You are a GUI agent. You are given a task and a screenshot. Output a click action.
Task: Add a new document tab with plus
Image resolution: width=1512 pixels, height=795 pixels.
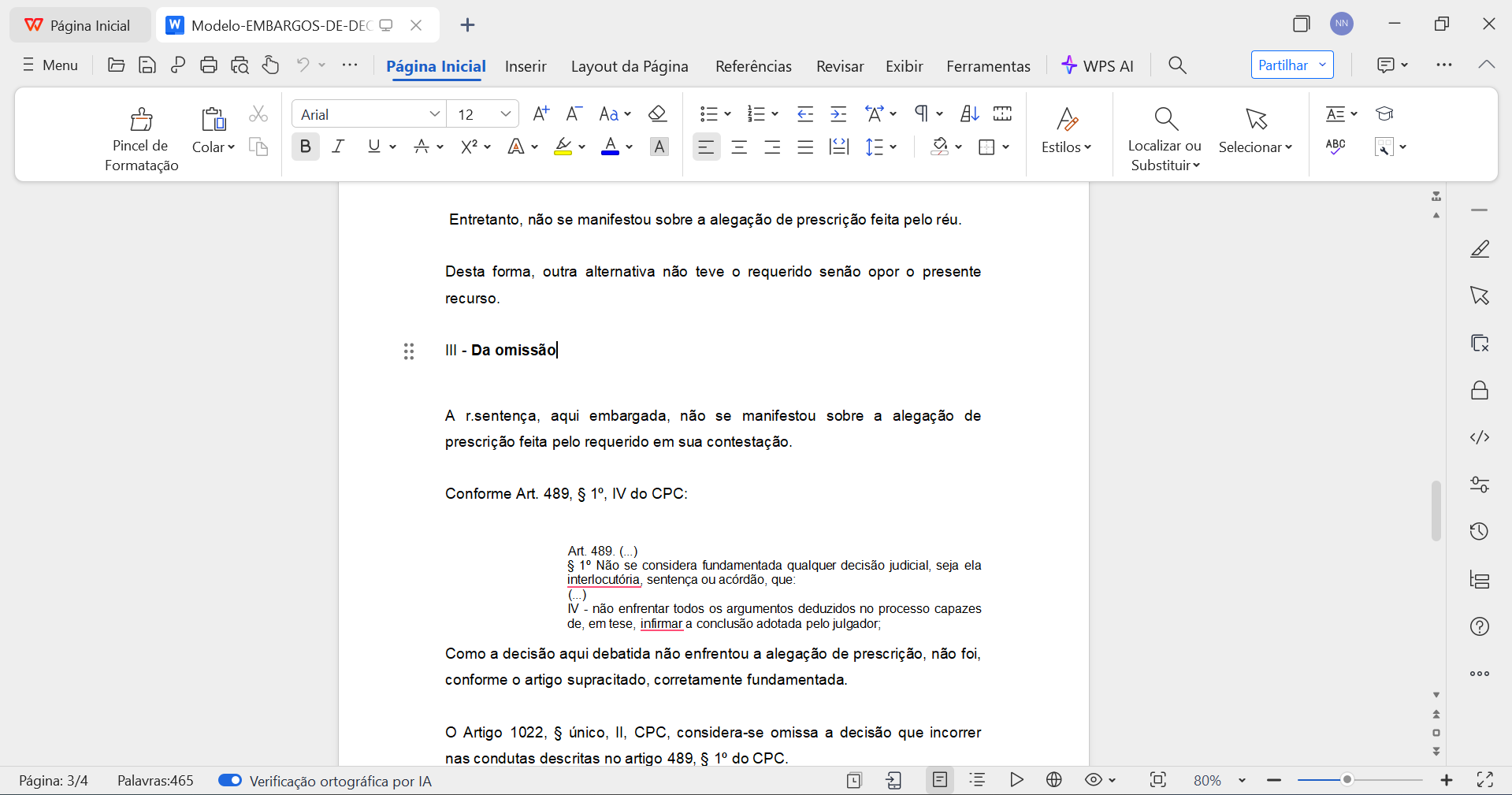click(467, 25)
